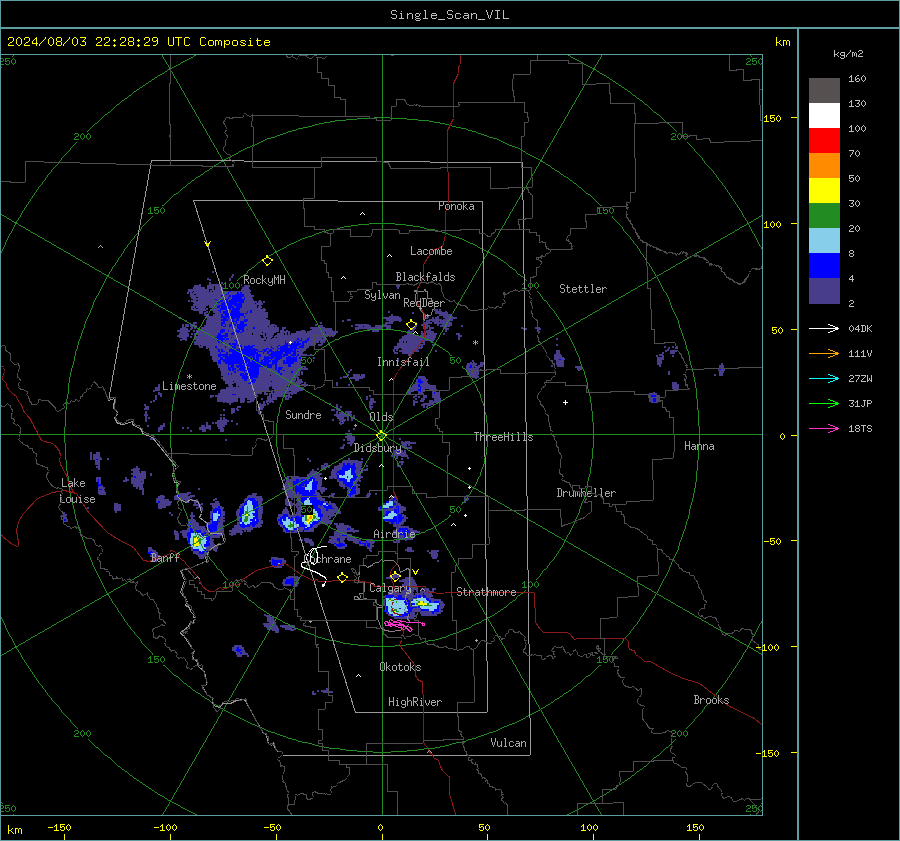Click the yellow V marker northeast of Calgary
900x841 pixels.
click(x=416, y=572)
